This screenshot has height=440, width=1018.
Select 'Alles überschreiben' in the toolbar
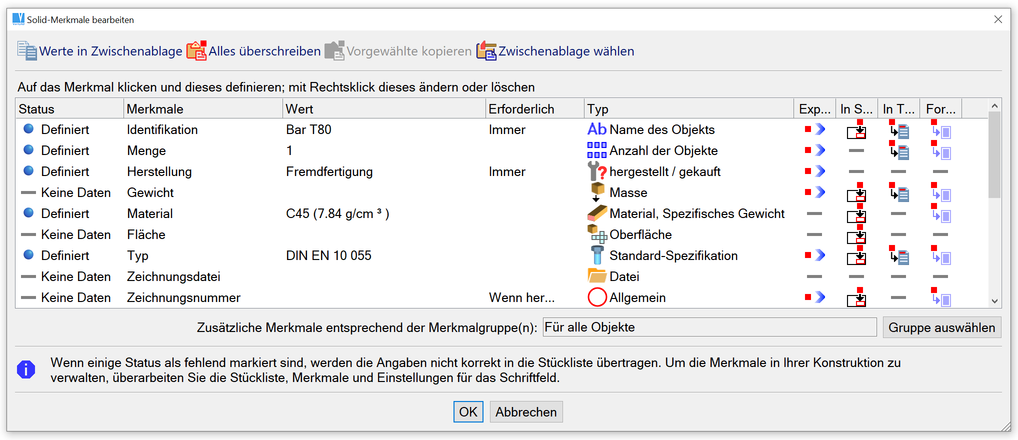pos(253,50)
